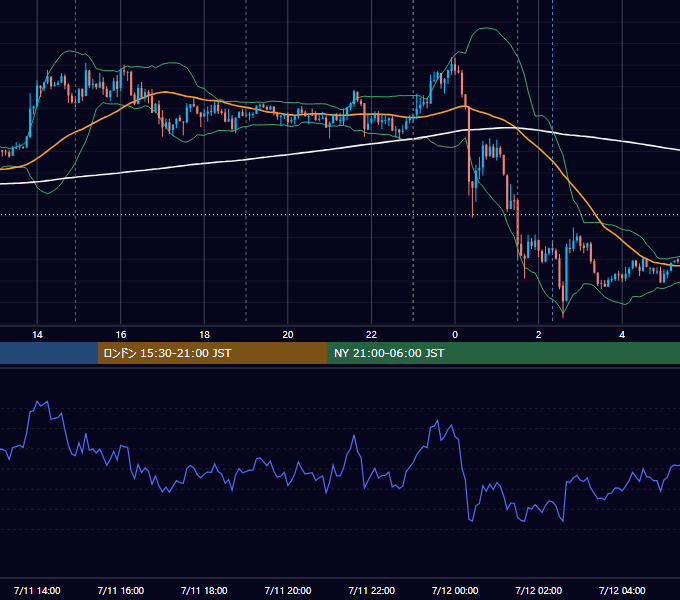
Task: Click hour label 4 on upper time axis
Action: [x=622, y=335]
